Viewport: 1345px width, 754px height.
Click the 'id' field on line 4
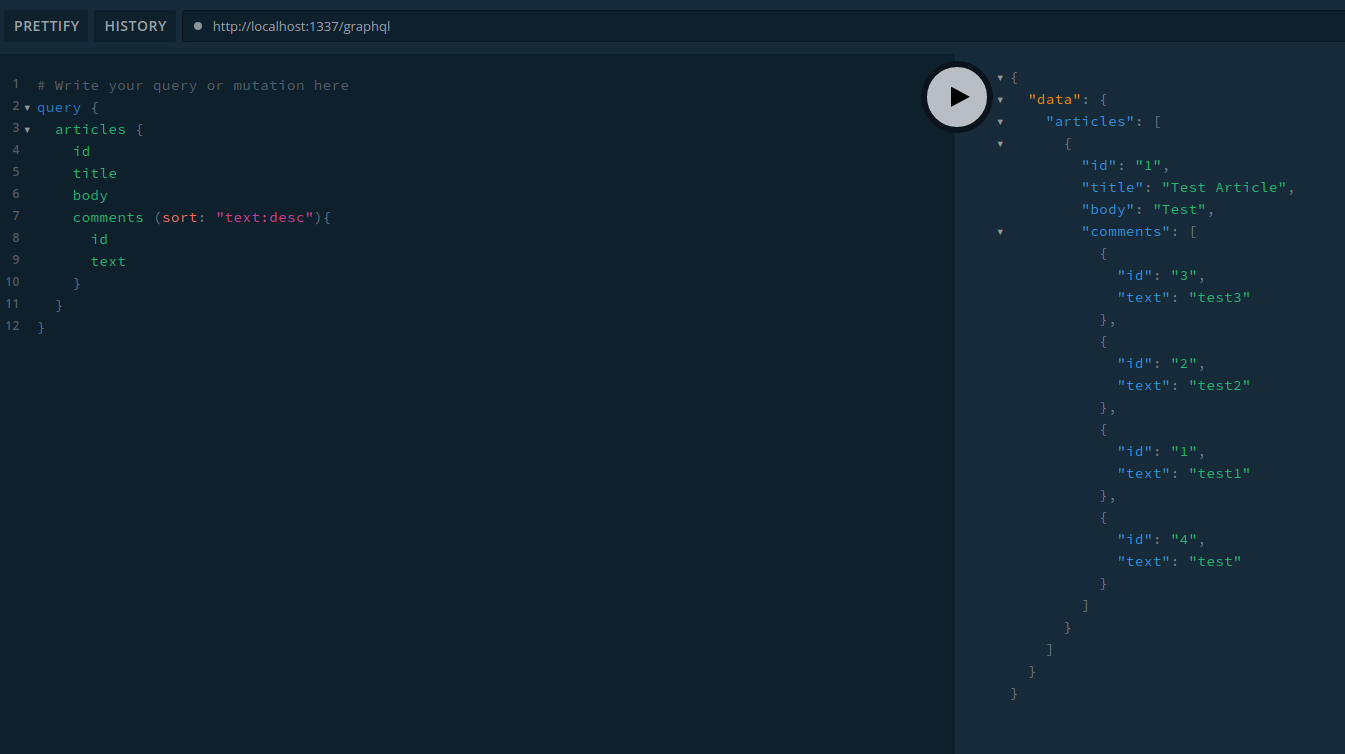tap(82, 151)
